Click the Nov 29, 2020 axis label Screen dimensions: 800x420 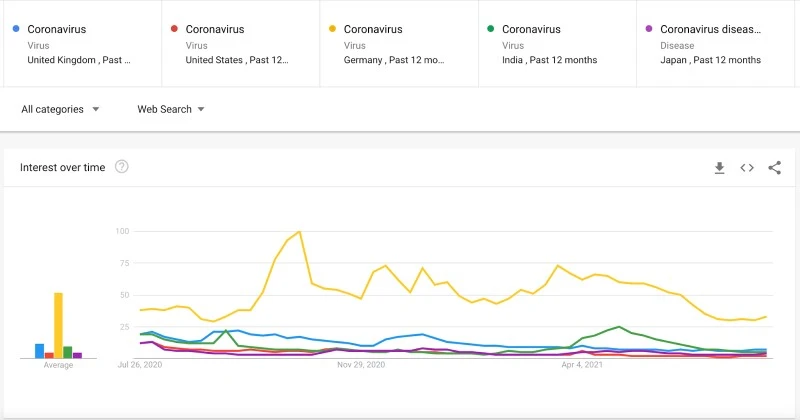[362, 366]
